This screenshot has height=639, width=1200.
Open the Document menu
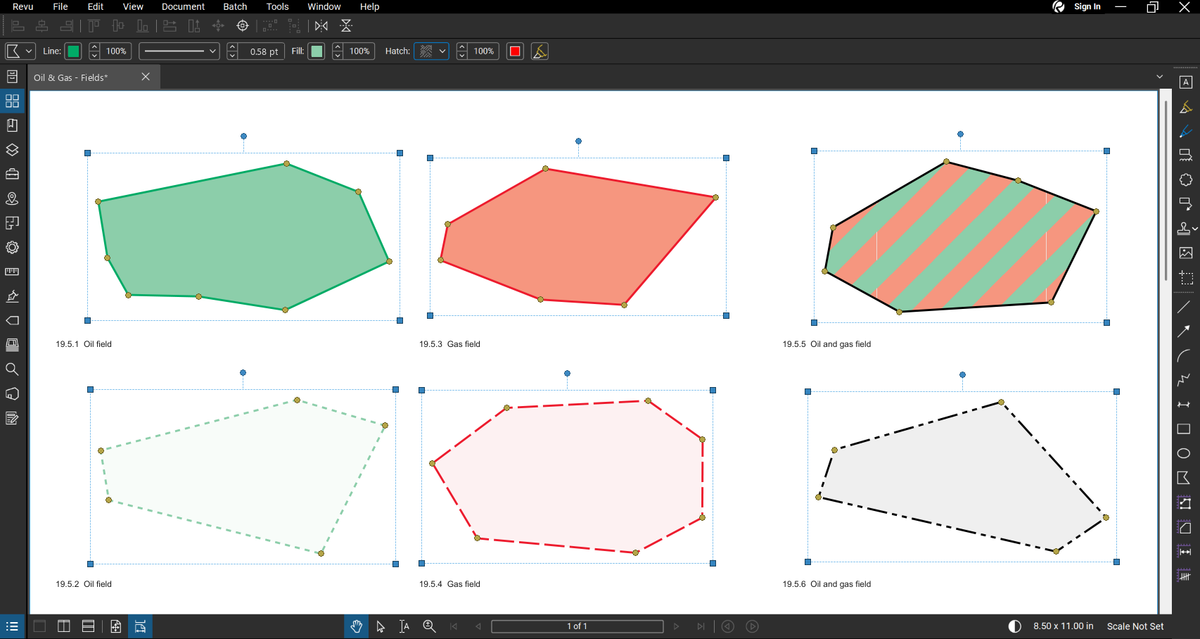coord(183,7)
